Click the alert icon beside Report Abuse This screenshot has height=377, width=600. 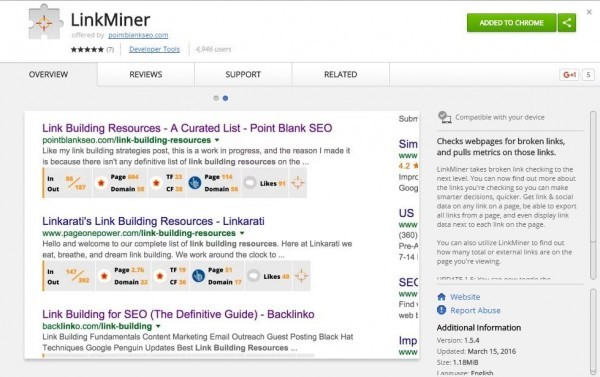pos(441,310)
